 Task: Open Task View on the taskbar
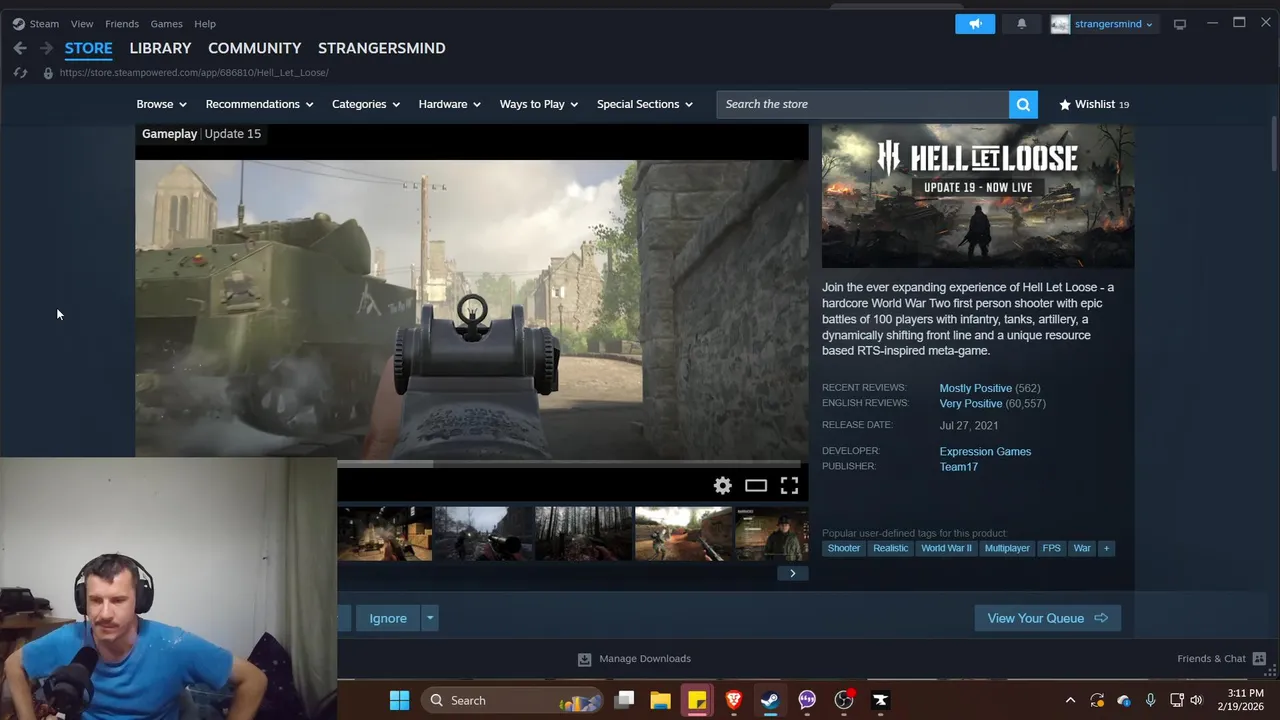click(625, 700)
